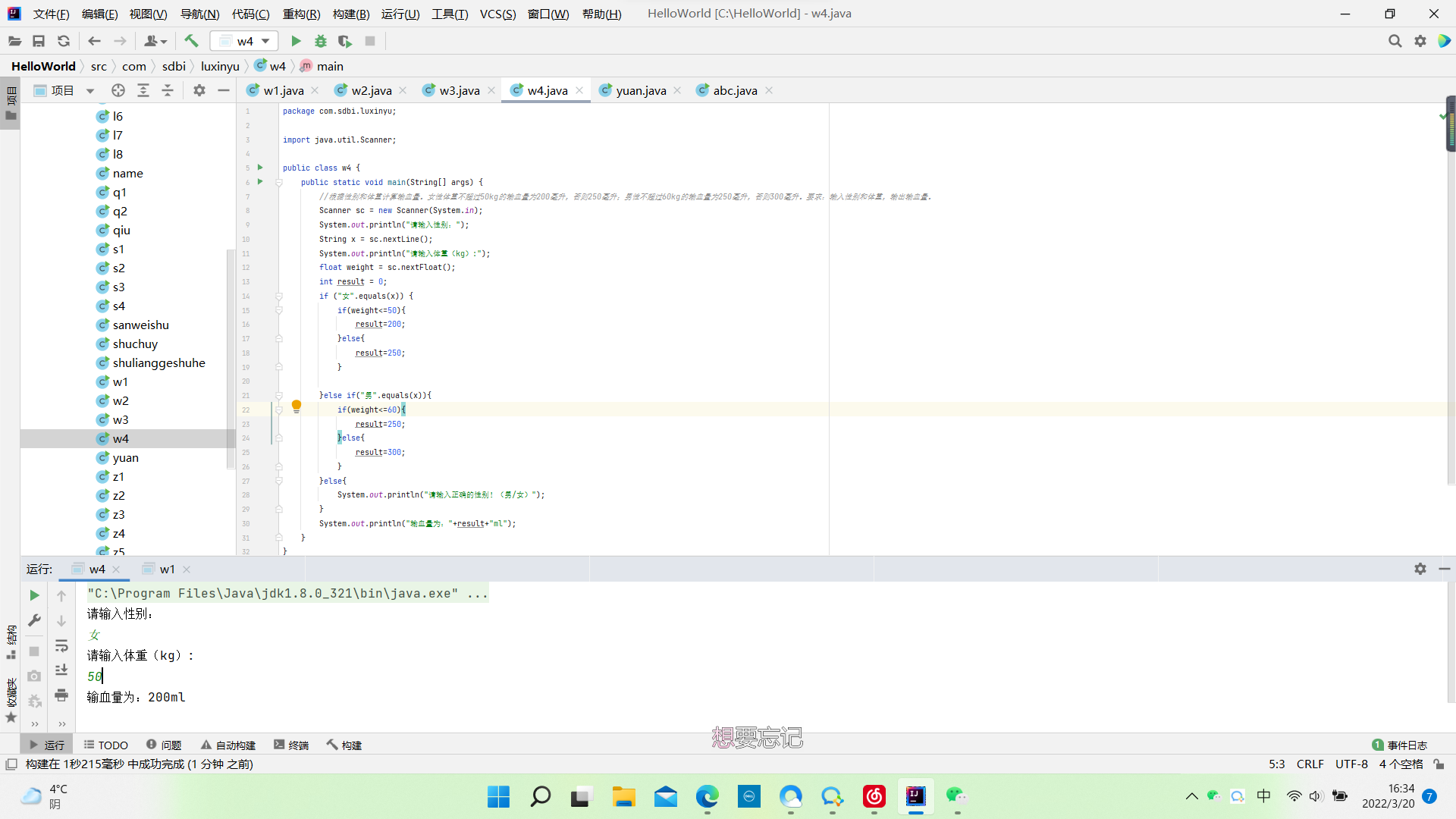Open the TODO tool window button
Viewport: 1456px width, 819px height.
105,745
